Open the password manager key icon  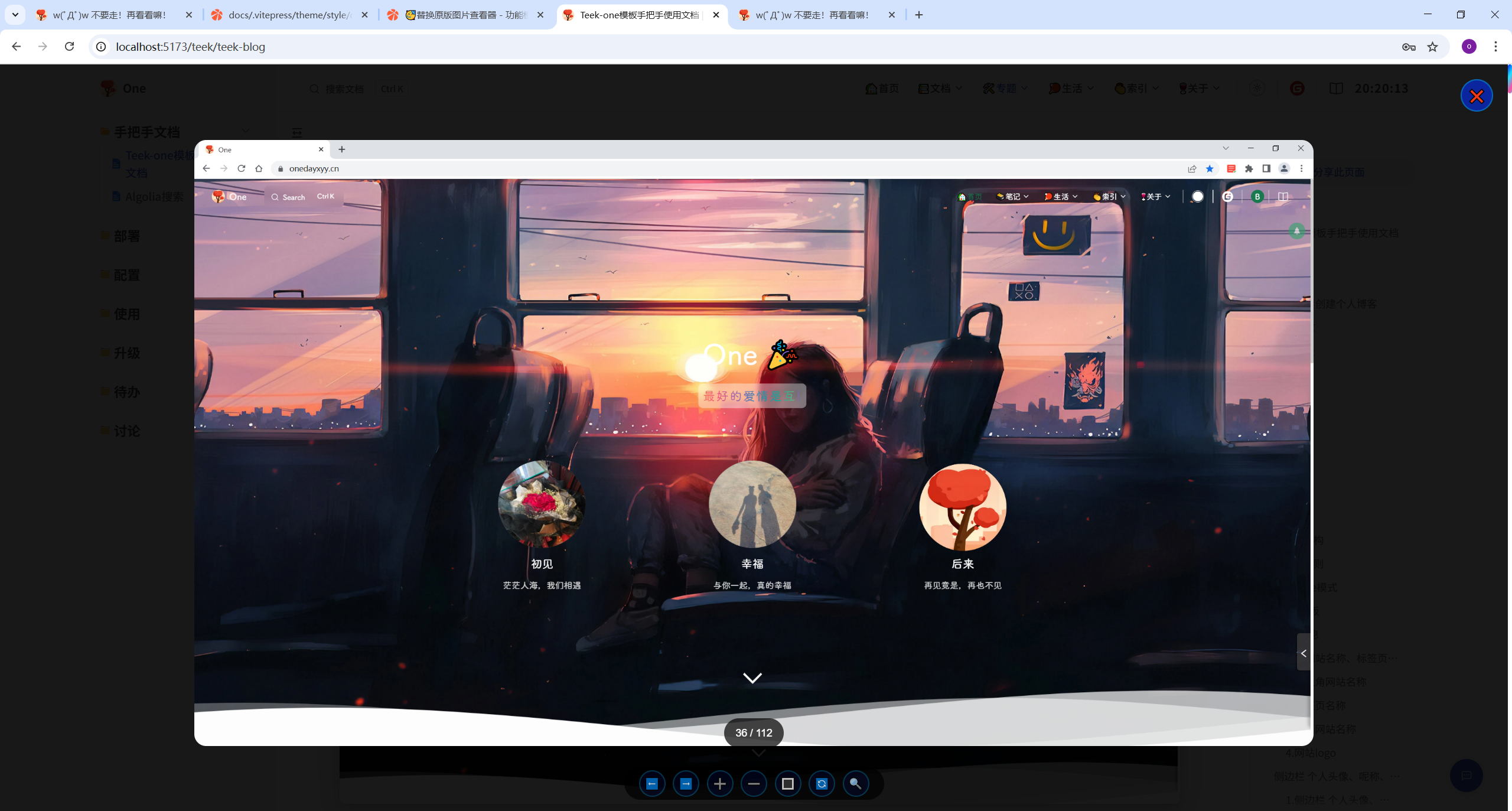[x=1409, y=47]
